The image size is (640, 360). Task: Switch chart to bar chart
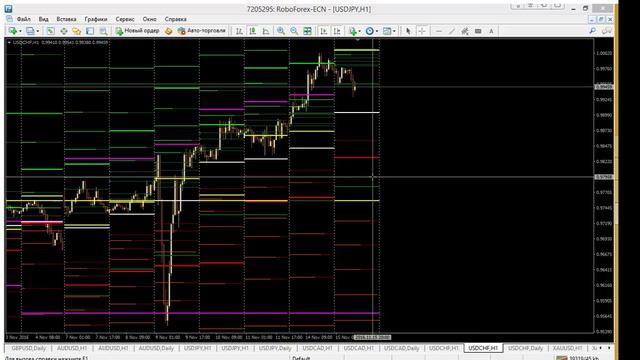(239, 31)
